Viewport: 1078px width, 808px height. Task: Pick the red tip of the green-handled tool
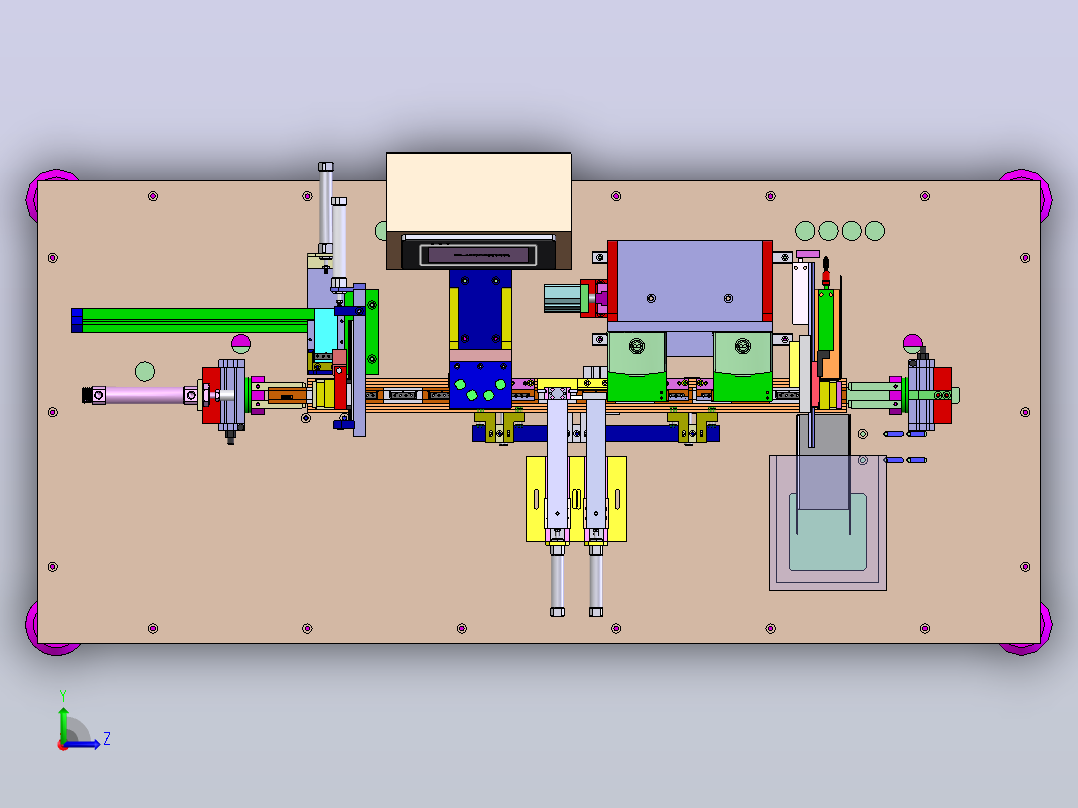pos(826,278)
